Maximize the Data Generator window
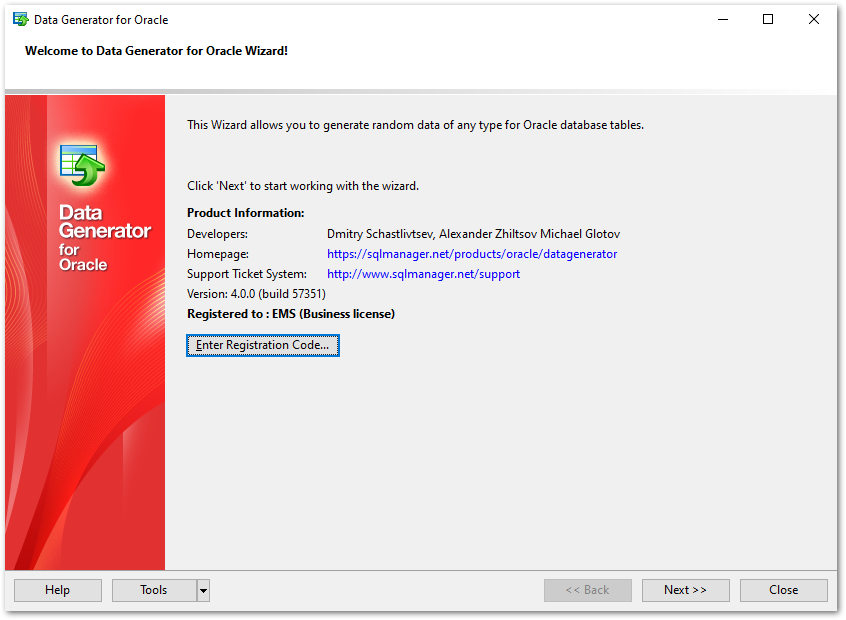This screenshot has height=620, width=846. tap(768, 20)
